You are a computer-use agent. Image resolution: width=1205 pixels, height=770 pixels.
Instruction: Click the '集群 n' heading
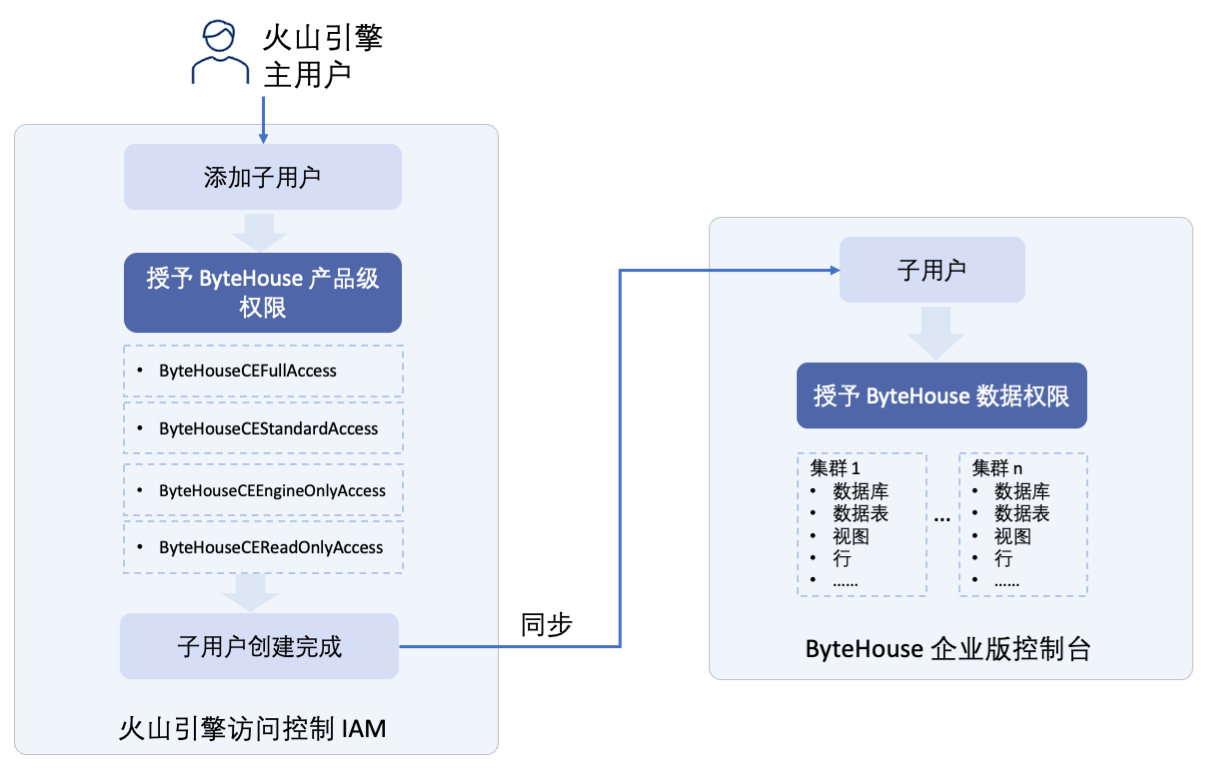997,468
